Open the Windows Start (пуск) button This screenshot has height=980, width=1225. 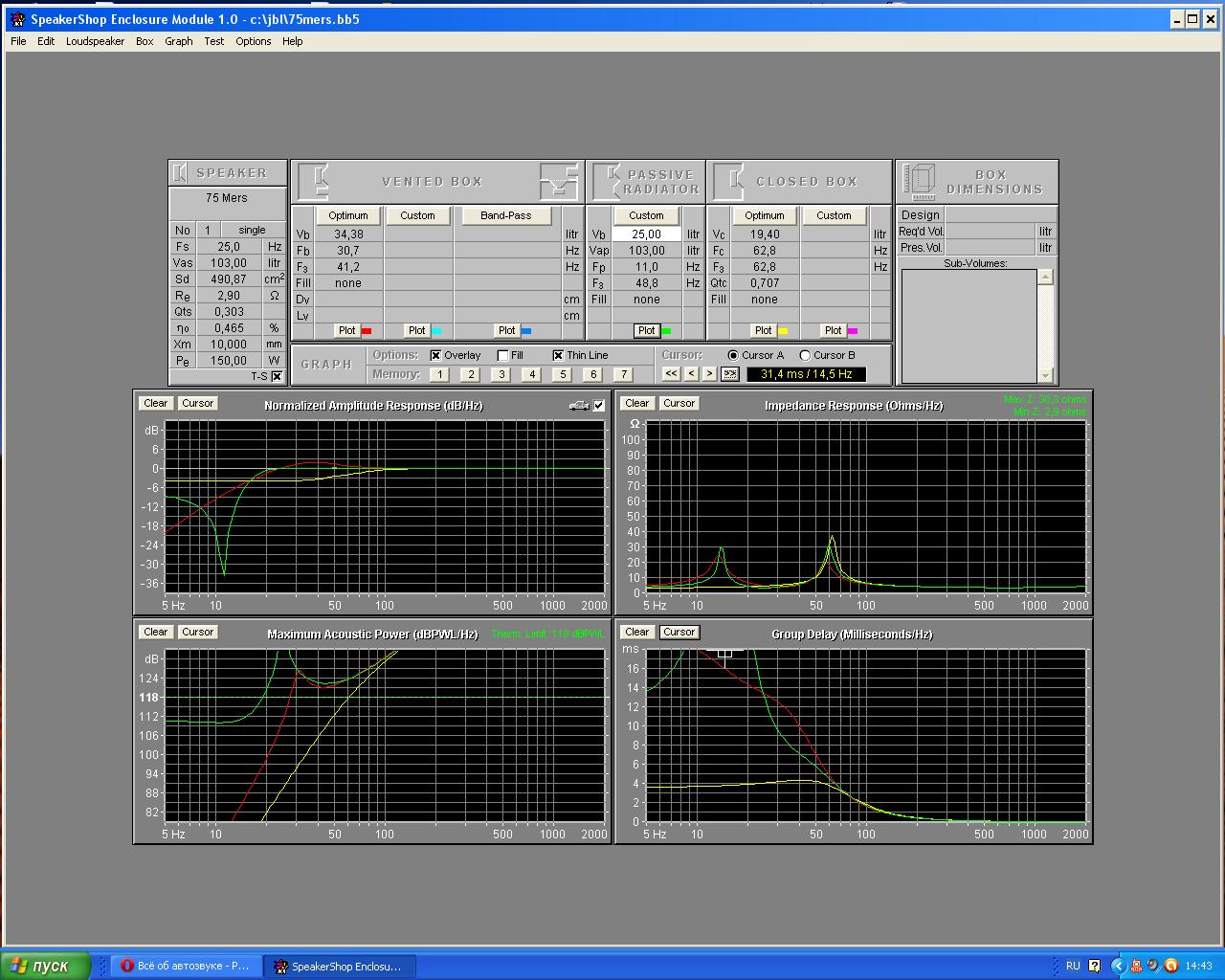[x=46, y=966]
